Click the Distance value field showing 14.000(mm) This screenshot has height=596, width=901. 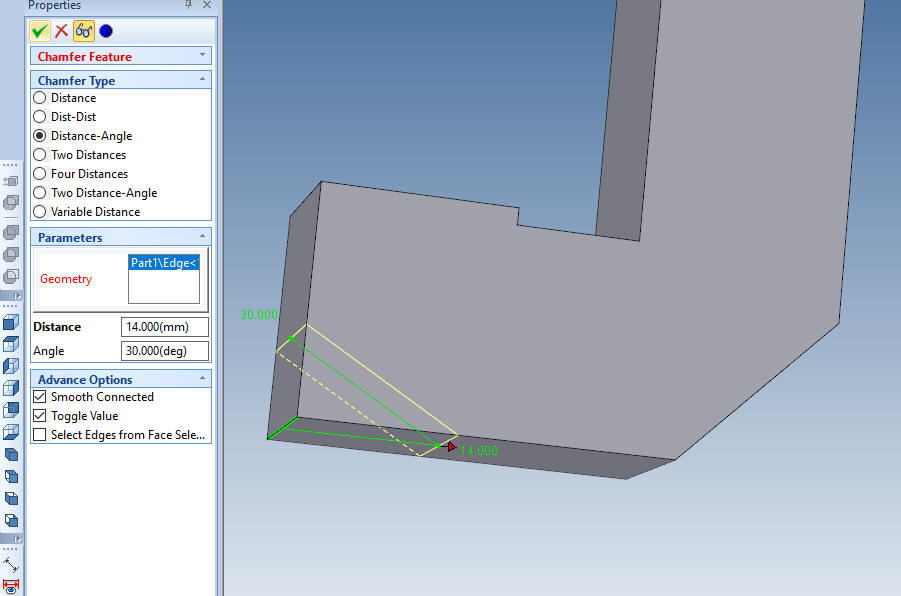(x=164, y=327)
